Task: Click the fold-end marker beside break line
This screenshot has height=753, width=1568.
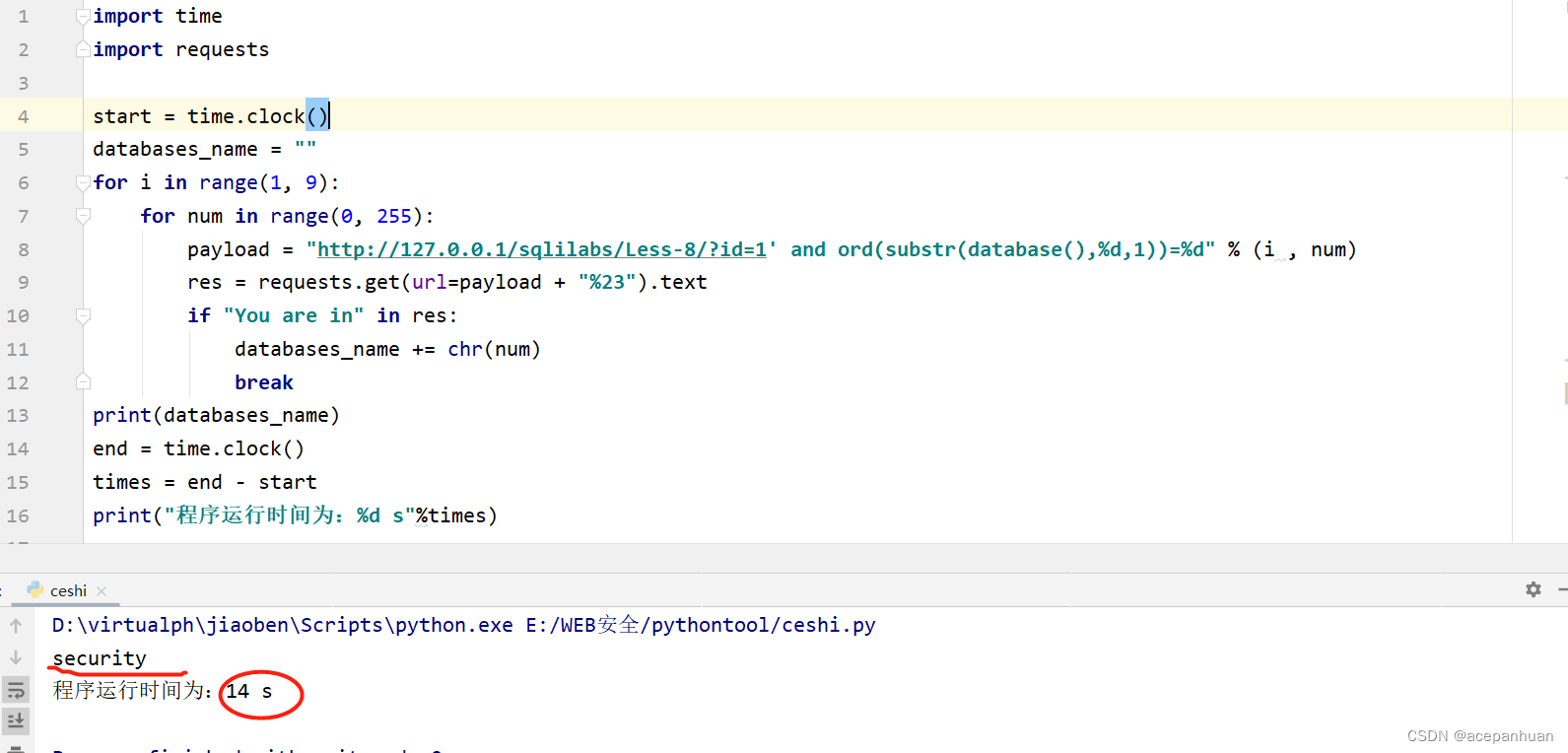Action: 83,381
